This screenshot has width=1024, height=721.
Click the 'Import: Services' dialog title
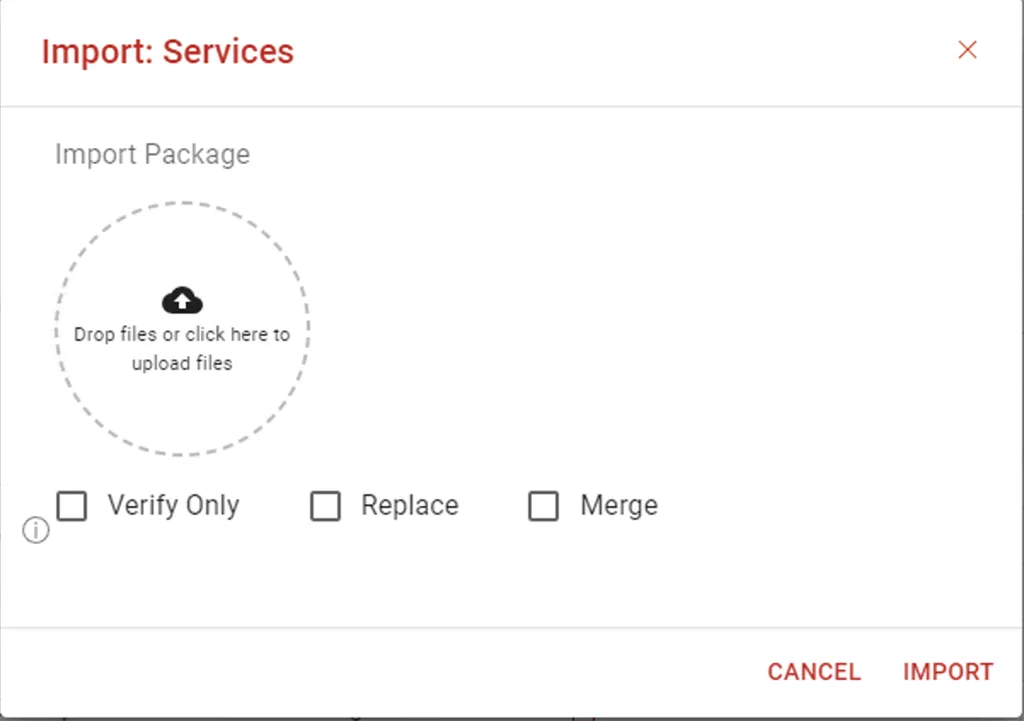click(x=168, y=52)
